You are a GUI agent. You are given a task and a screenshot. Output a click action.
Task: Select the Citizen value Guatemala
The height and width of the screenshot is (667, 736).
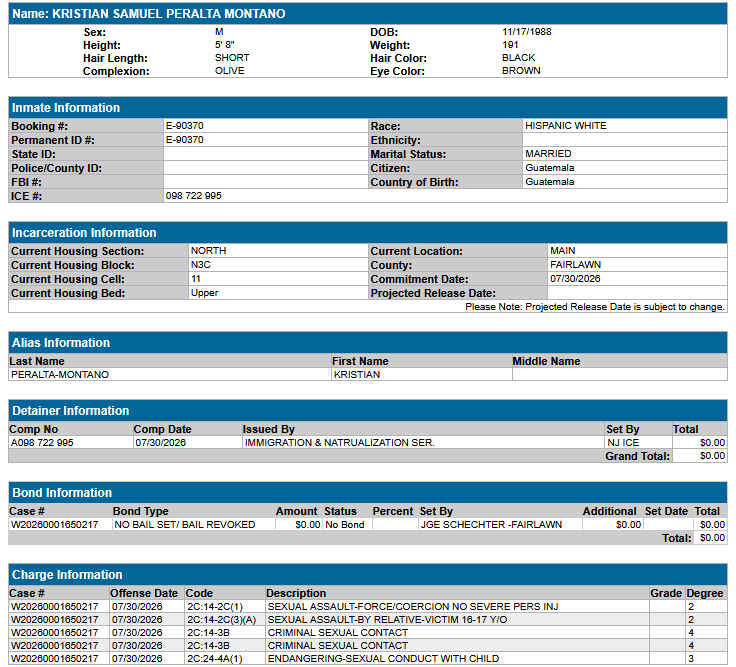[x=550, y=168]
